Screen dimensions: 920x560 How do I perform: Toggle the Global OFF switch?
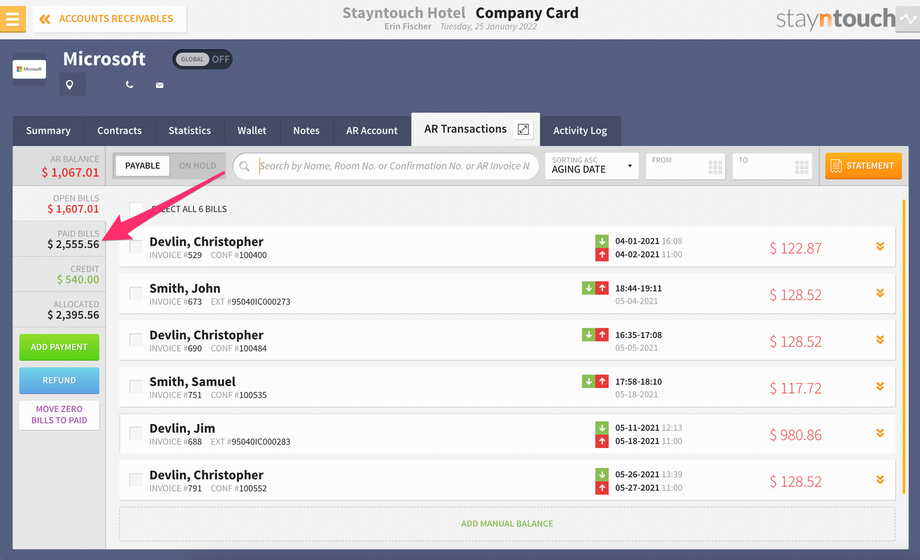coord(202,59)
